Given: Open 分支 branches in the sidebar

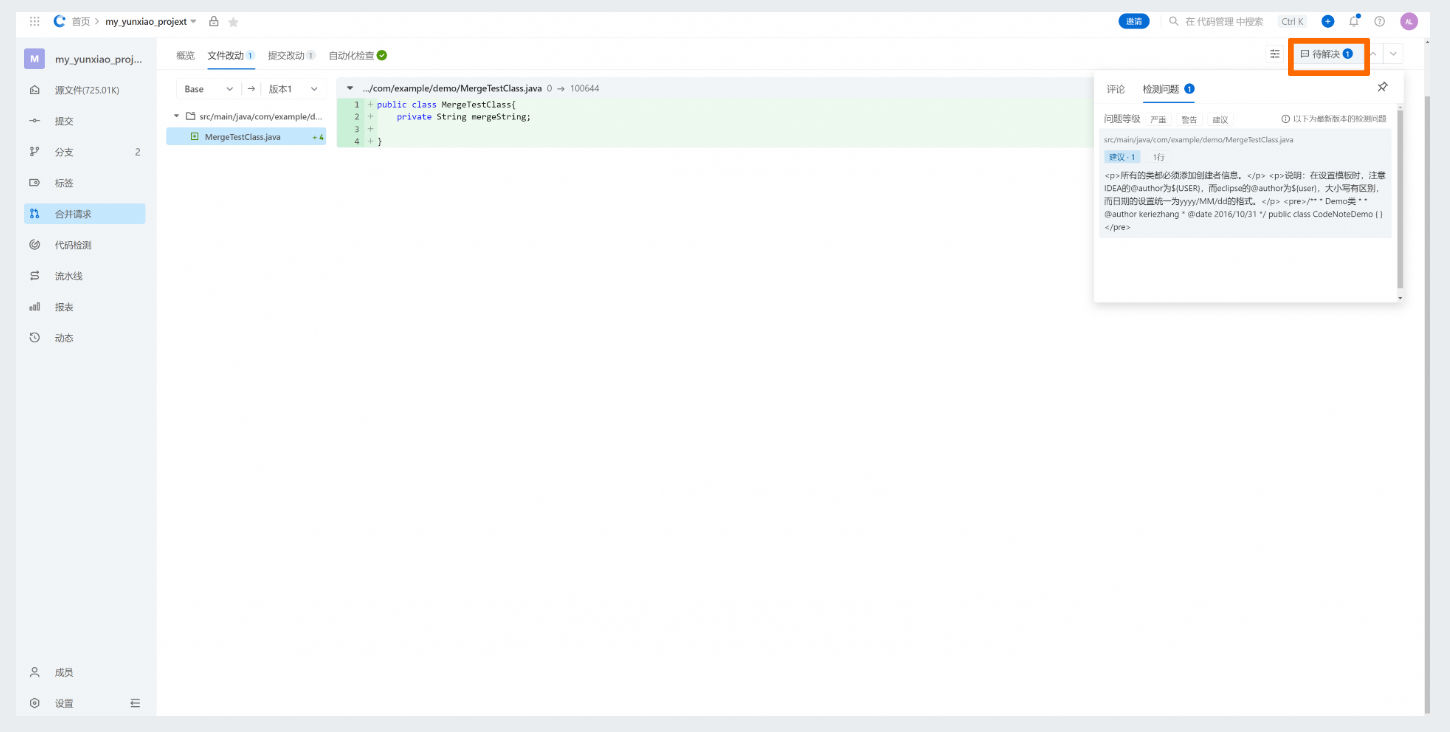Looking at the screenshot, I should click(x=85, y=152).
